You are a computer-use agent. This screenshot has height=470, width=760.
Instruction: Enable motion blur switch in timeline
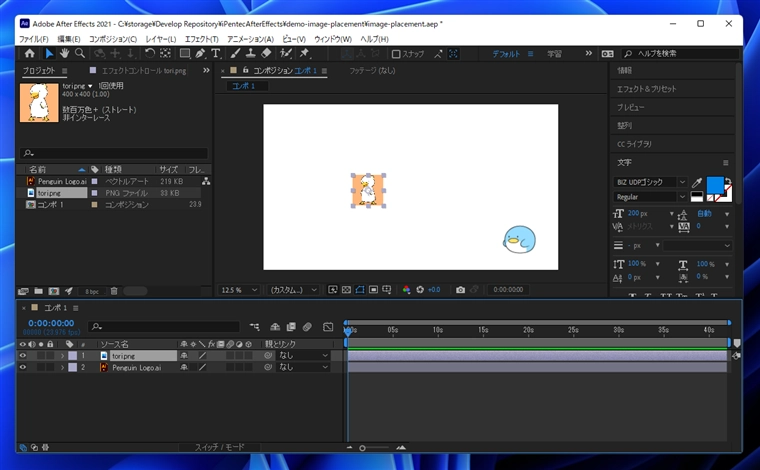tap(307, 327)
